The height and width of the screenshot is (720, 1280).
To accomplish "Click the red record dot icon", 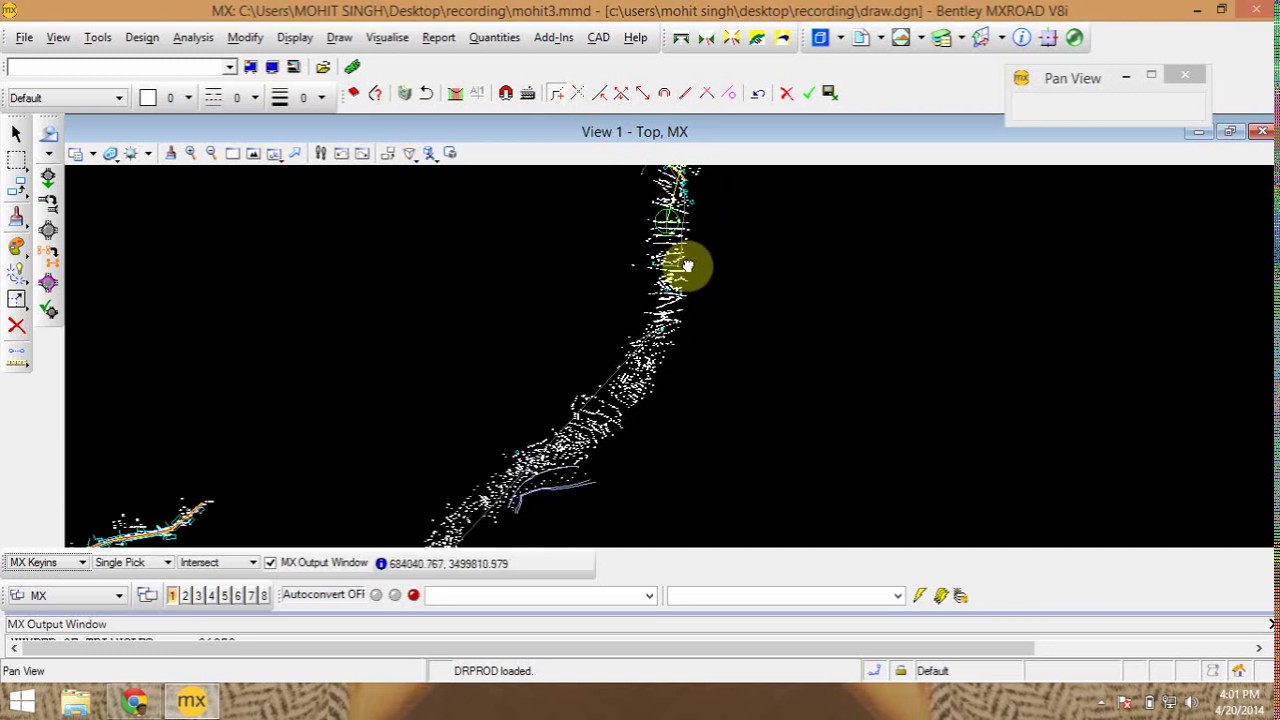I will (x=413, y=596).
